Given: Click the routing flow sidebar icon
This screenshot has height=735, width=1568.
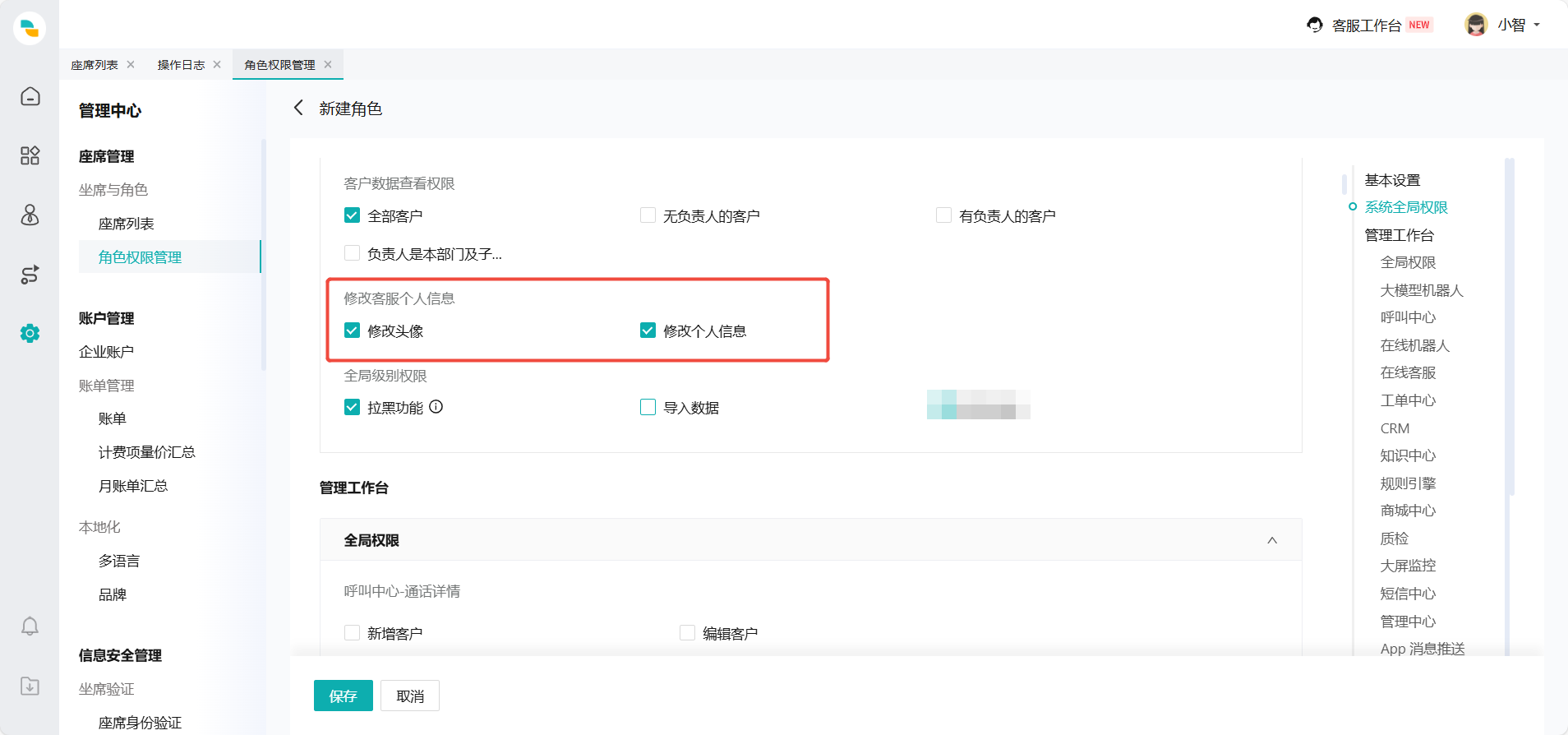Looking at the screenshot, I should [30, 275].
